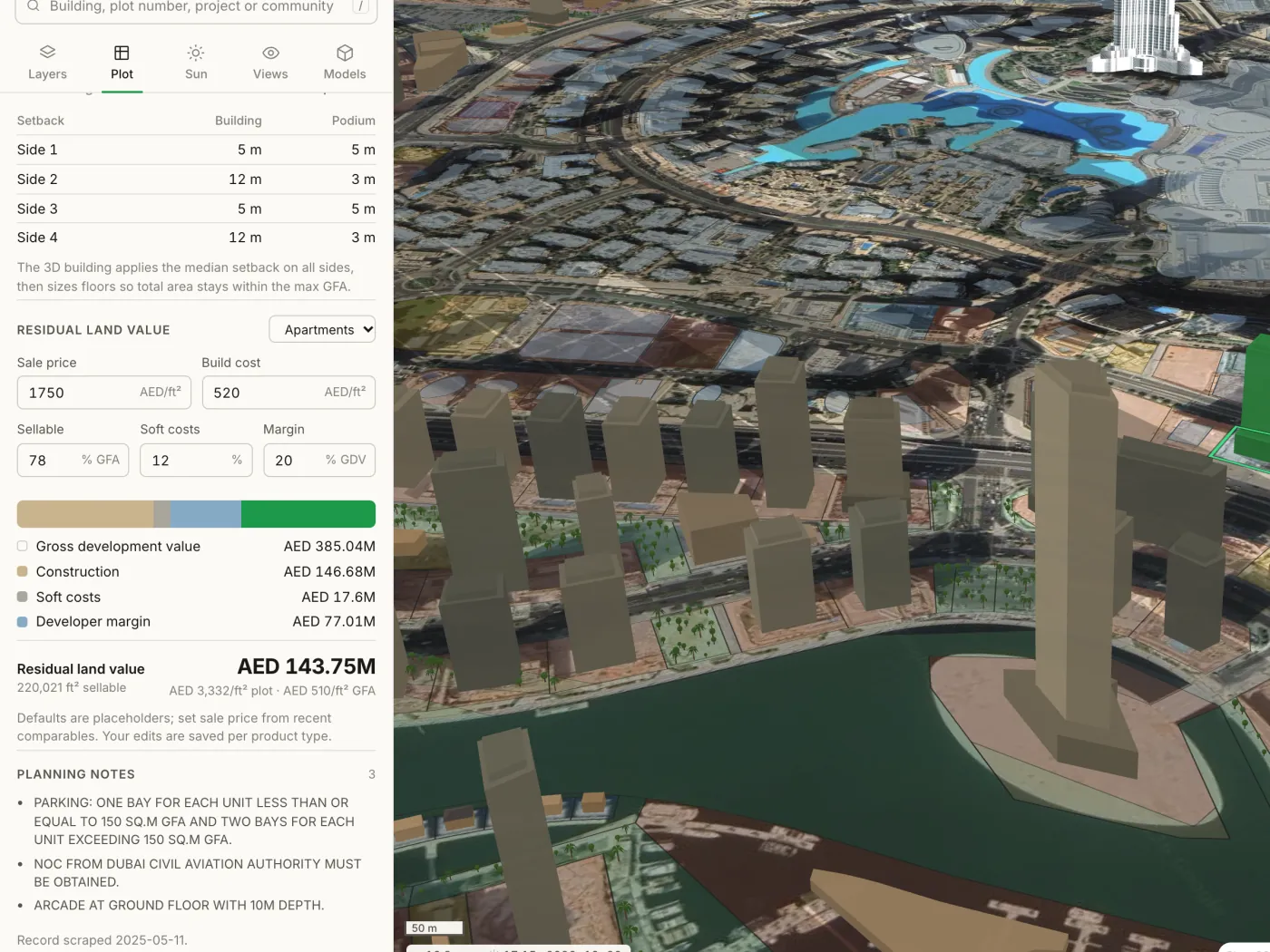
Task: Click the Construction legend swatch
Action: click(x=23, y=571)
